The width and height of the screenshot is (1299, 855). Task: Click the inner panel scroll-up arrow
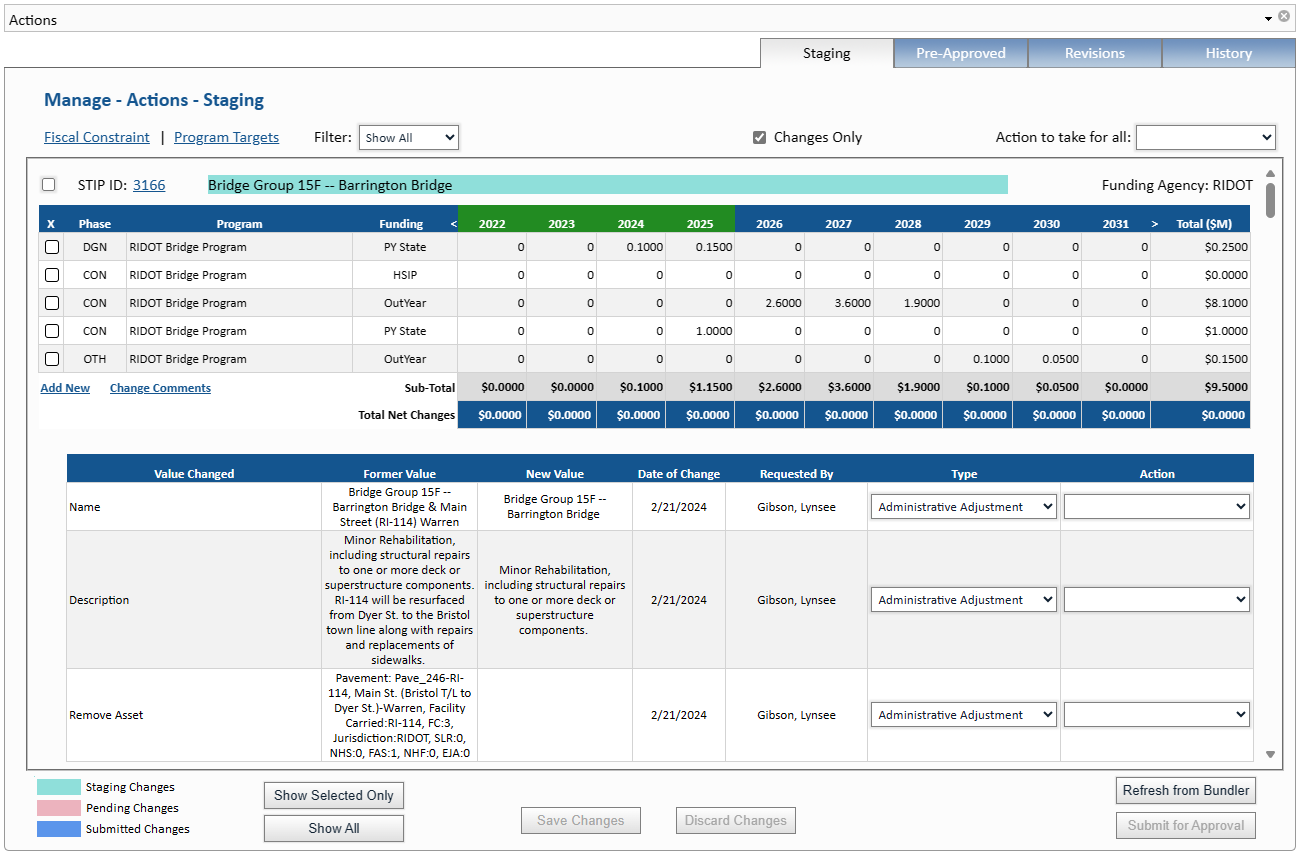click(x=1270, y=173)
